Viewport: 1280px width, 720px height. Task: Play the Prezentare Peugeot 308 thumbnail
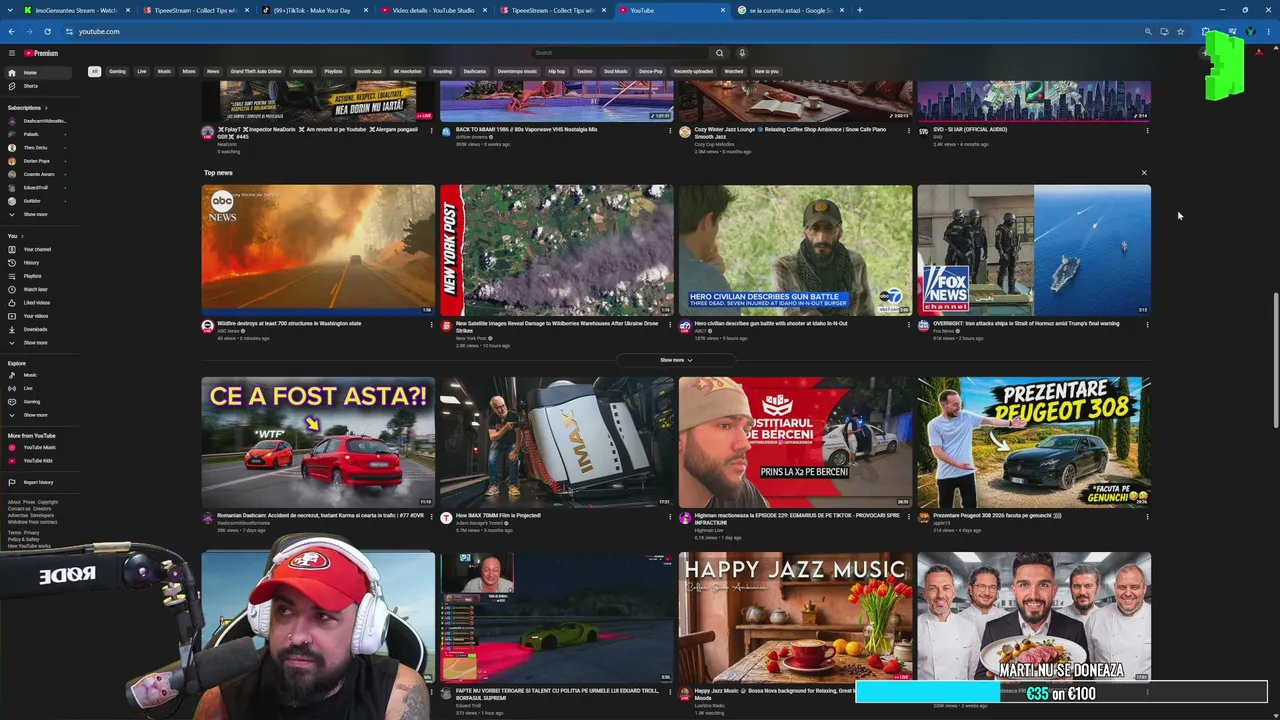point(1034,442)
